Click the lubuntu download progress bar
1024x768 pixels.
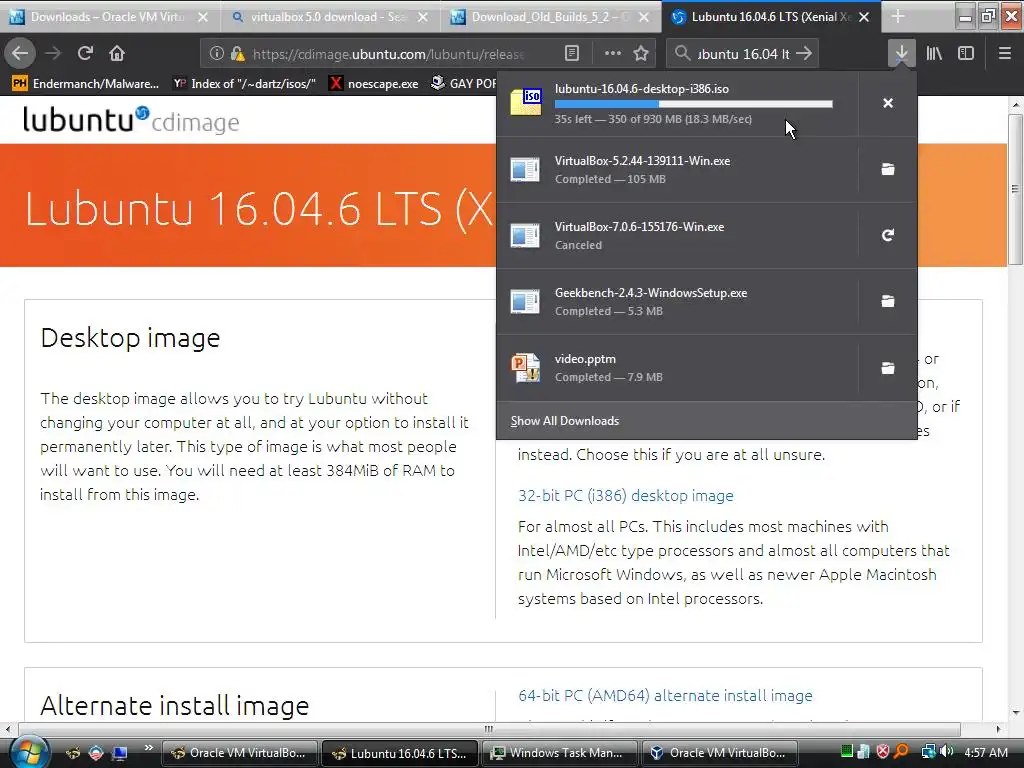point(694,104)
